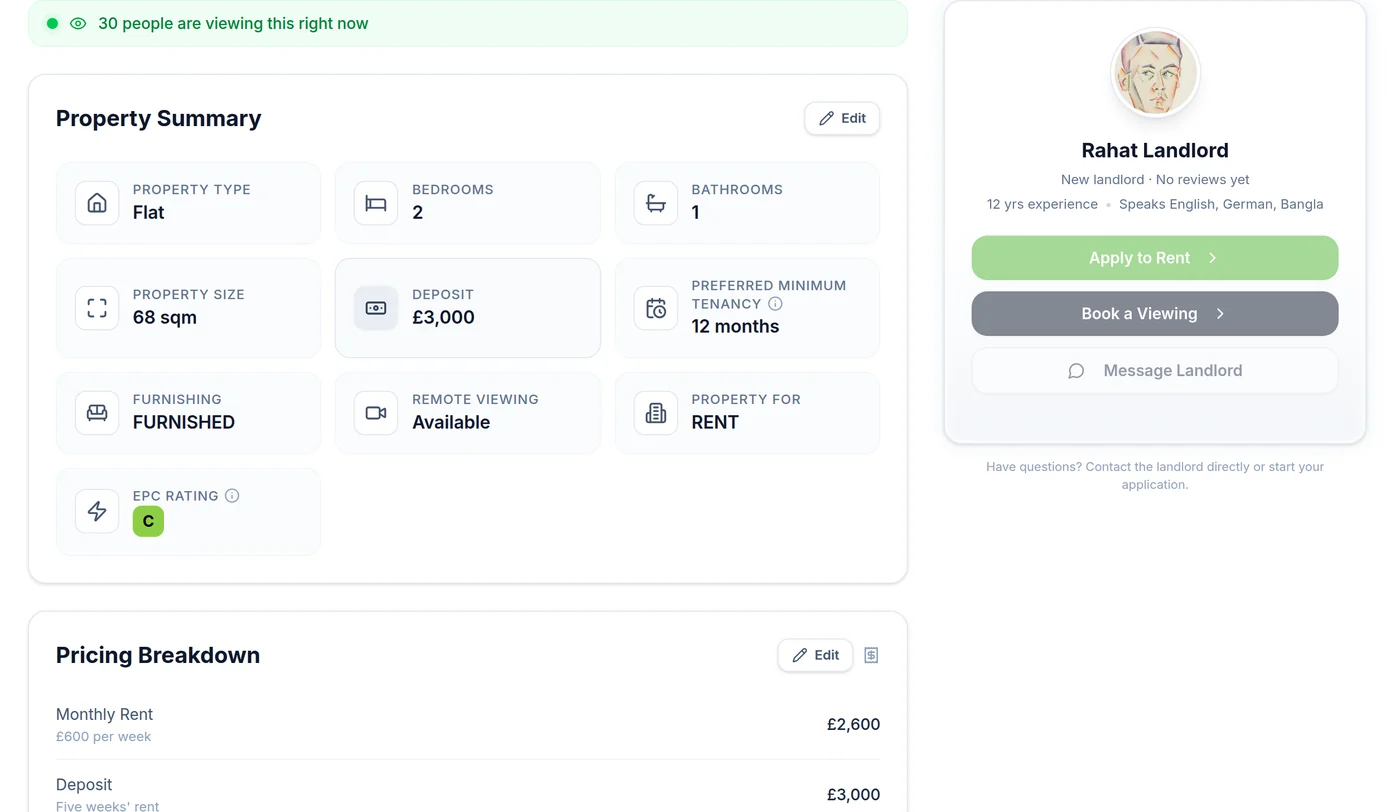Click the '12 months' tenancy value

(x=735, y=327)
